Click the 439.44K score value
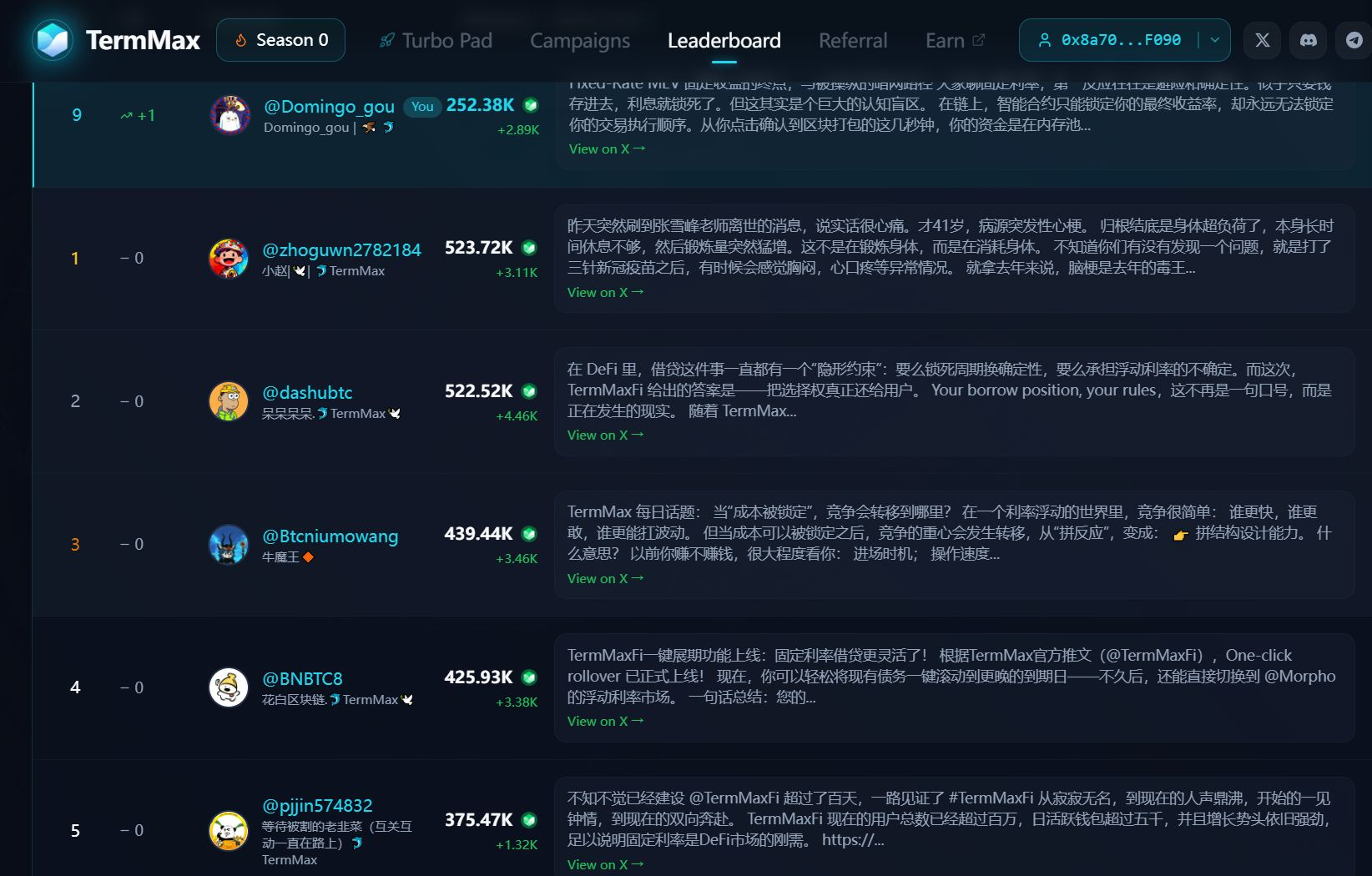This screenshot has height=876, width=1372. point(478,533)
